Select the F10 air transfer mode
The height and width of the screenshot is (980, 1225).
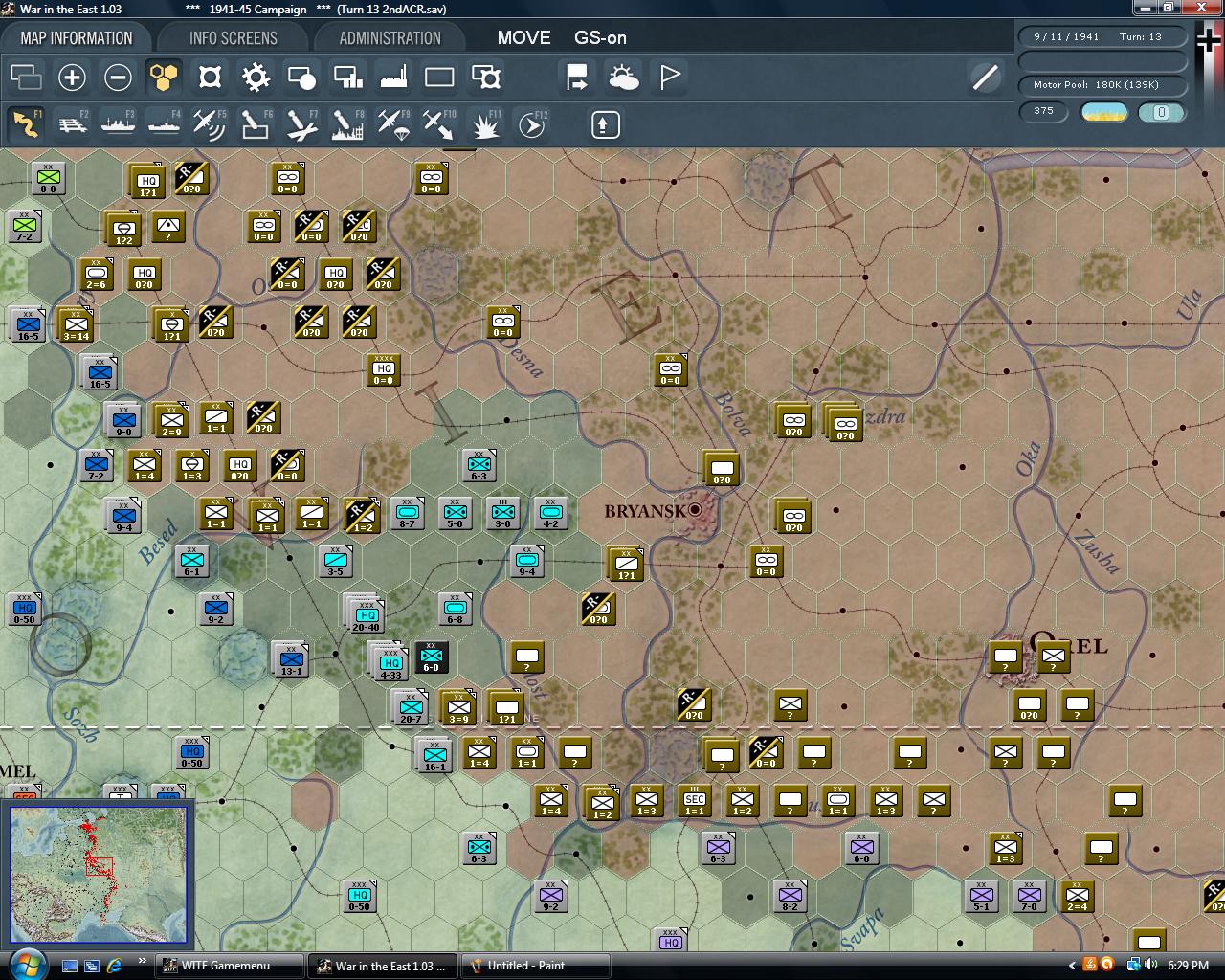(x=439, y=124)
